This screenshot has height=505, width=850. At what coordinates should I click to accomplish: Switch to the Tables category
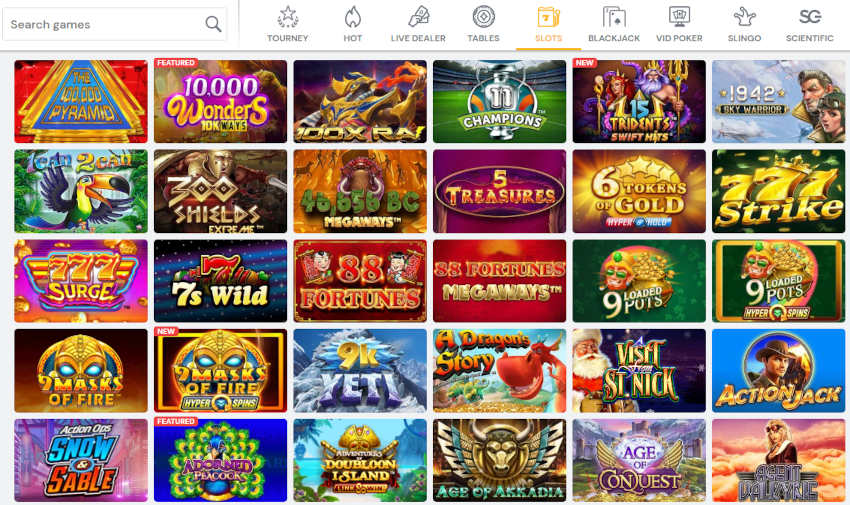coord(484,24)
